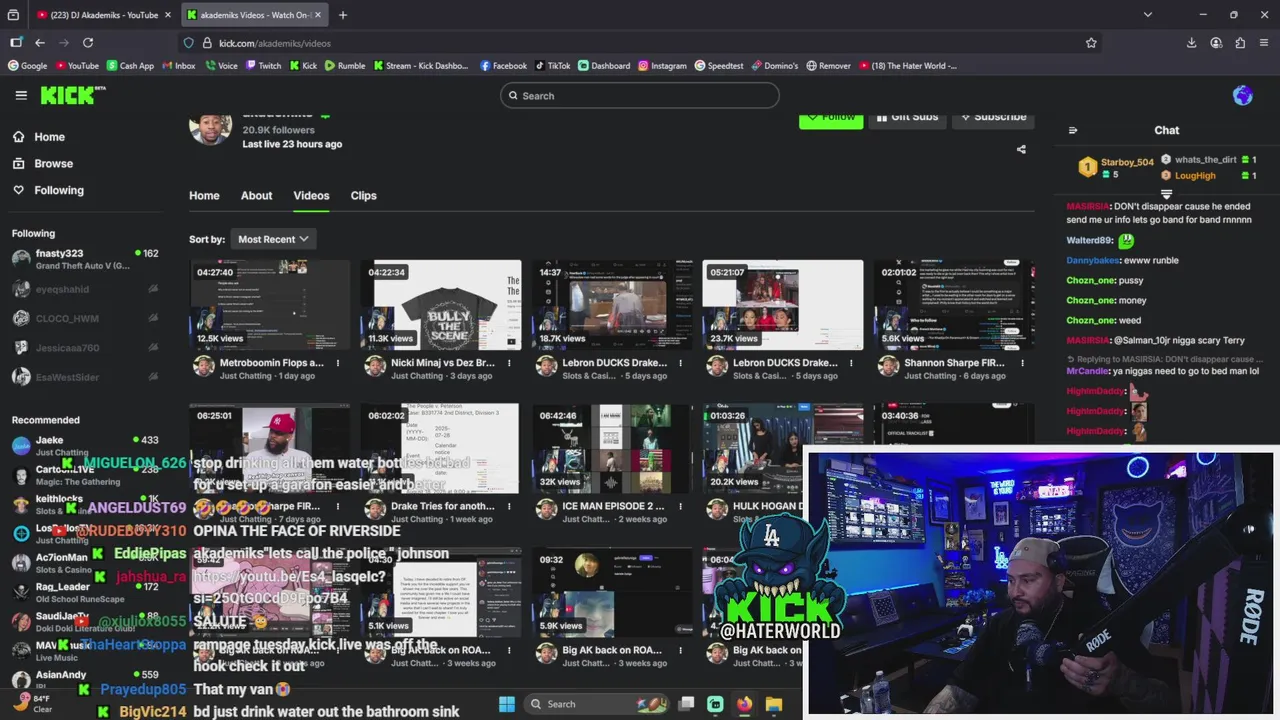Open options menu for Metroboomin Flops video
Image resolution: width=1280 pixels, height=720 pixels.
[338, 363]
